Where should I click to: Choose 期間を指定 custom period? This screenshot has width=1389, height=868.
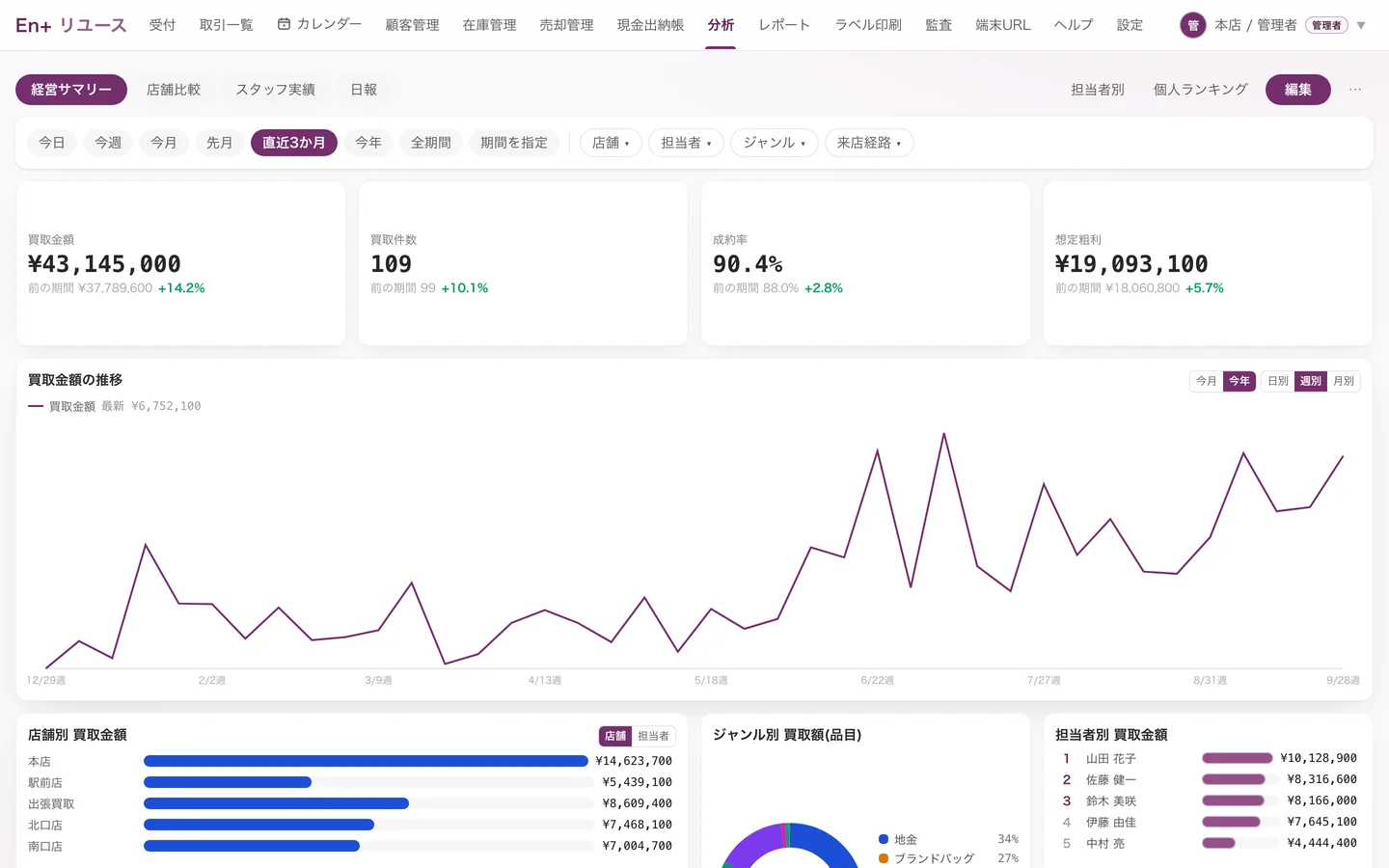pyautogui.click(x=514, y=143)
